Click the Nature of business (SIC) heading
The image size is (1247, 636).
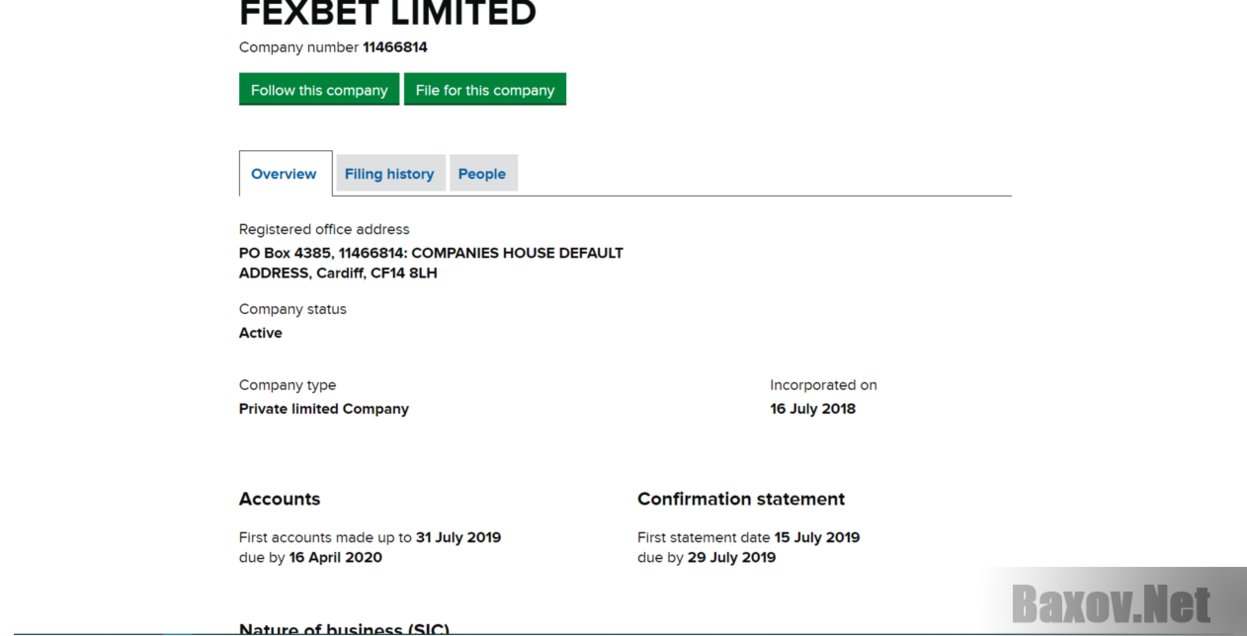point(344,629)
